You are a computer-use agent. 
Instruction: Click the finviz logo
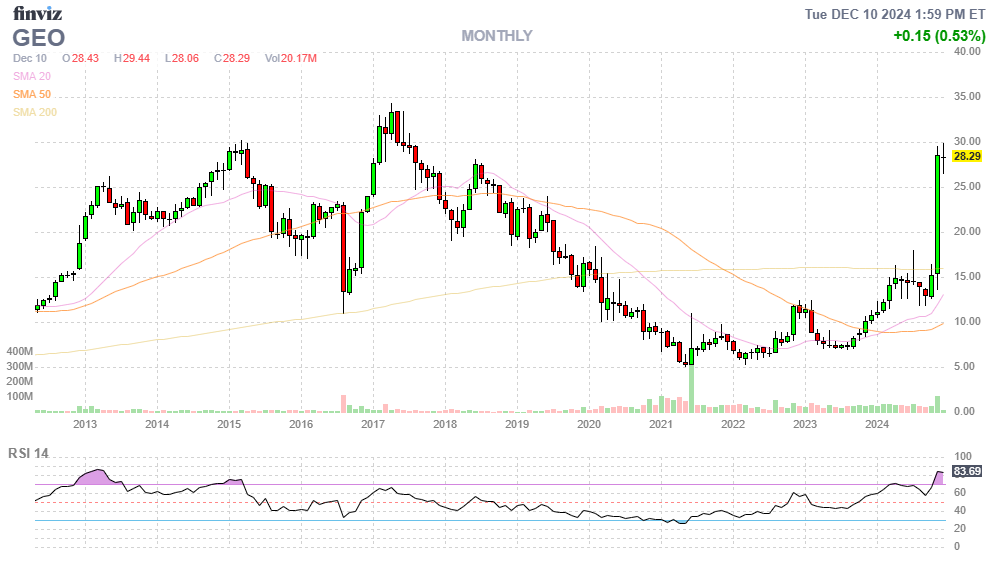coord(37,13)
